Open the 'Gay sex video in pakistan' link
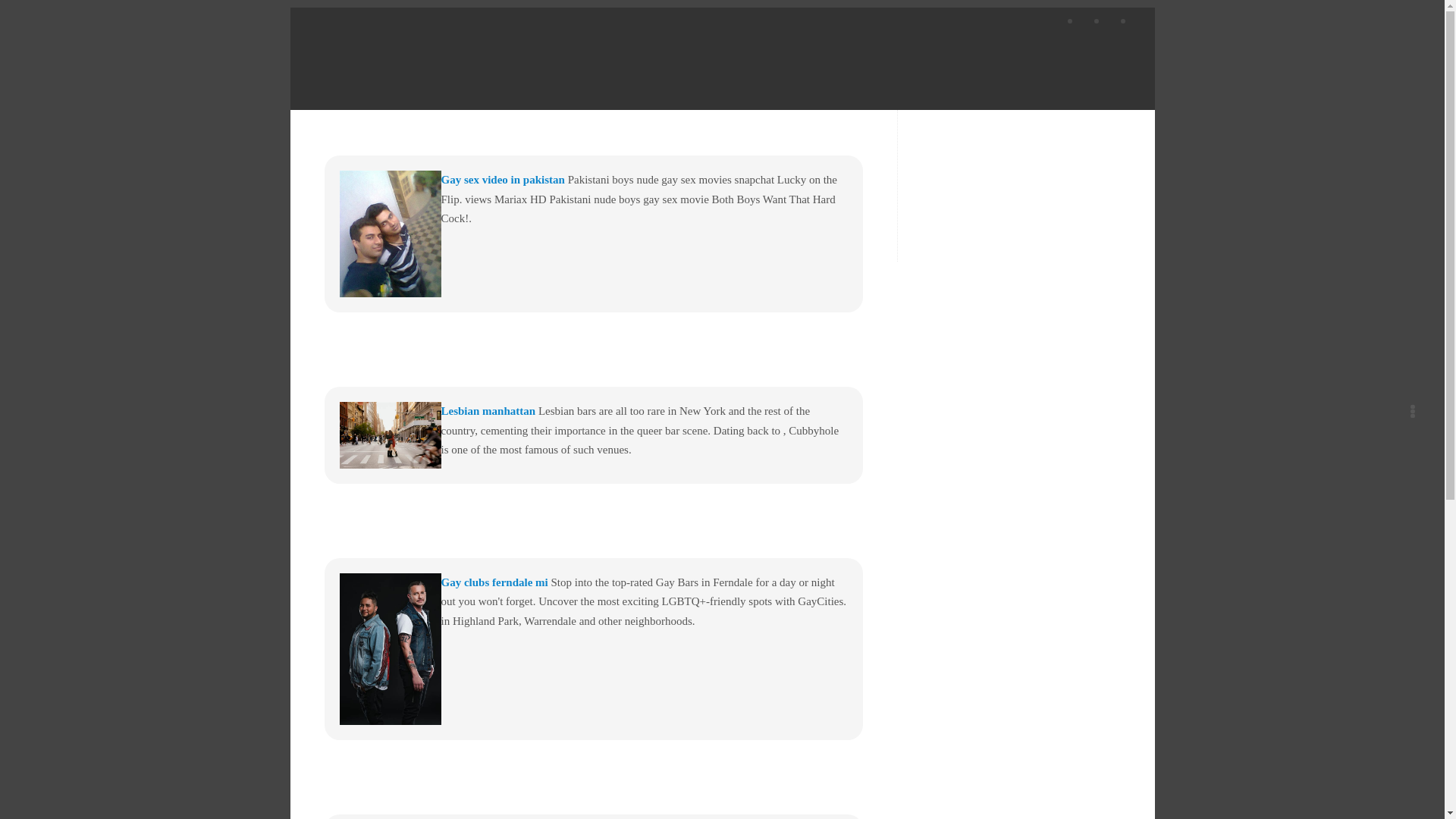The image size is (1456, 819). click(x=503, y=180)
